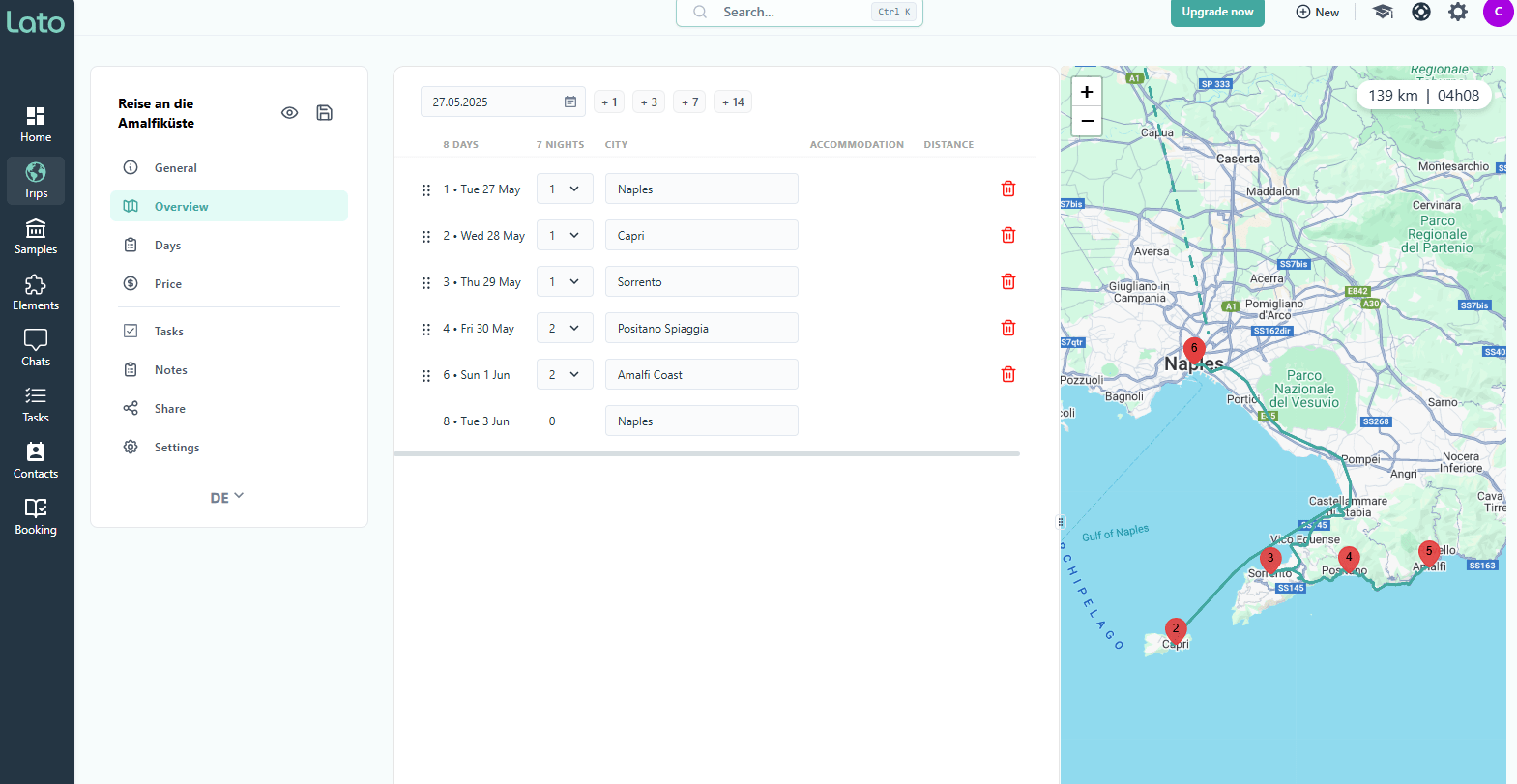Click the horizontal scrollbar under the itinerary
This screenshot has height=784, width=1517.
(706, 453)
